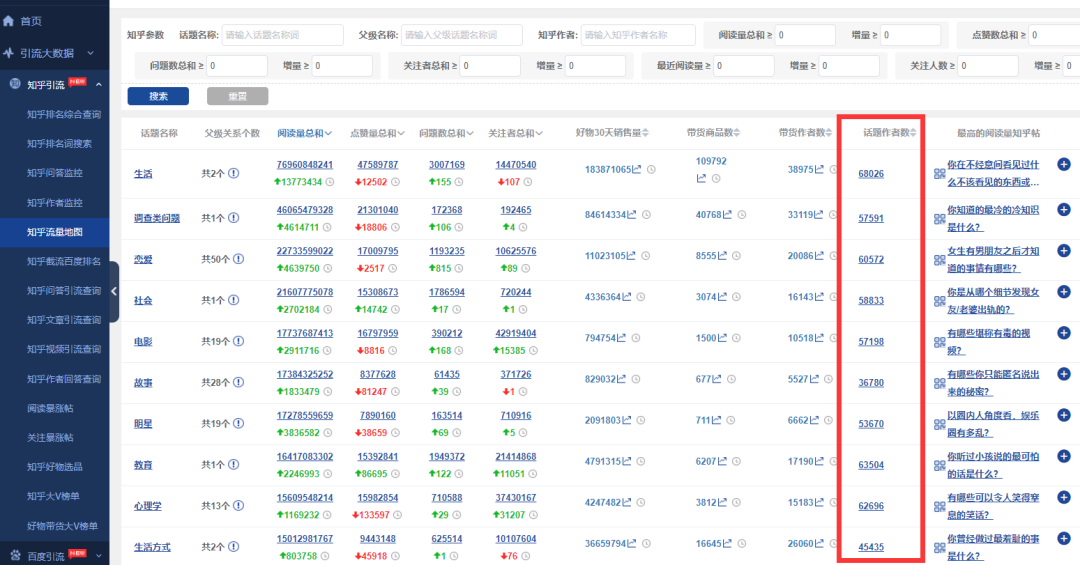Image resolution: width=1080 pixels, height=565 pixels.
Task: Open 阅读暴涨帖 menu item
Action: [x=50, y=408]
